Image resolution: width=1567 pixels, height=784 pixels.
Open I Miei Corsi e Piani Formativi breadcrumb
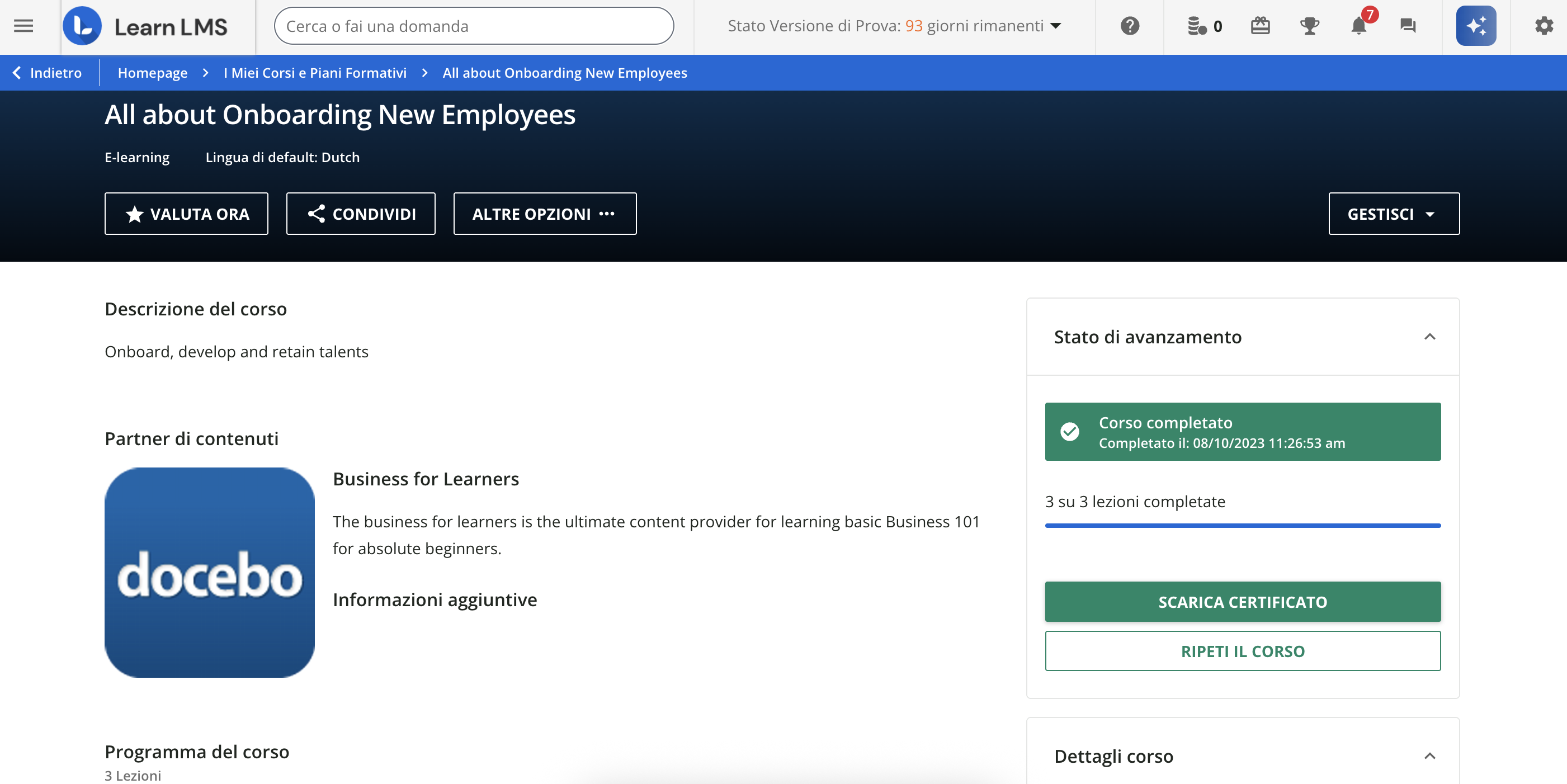point(314,72)
